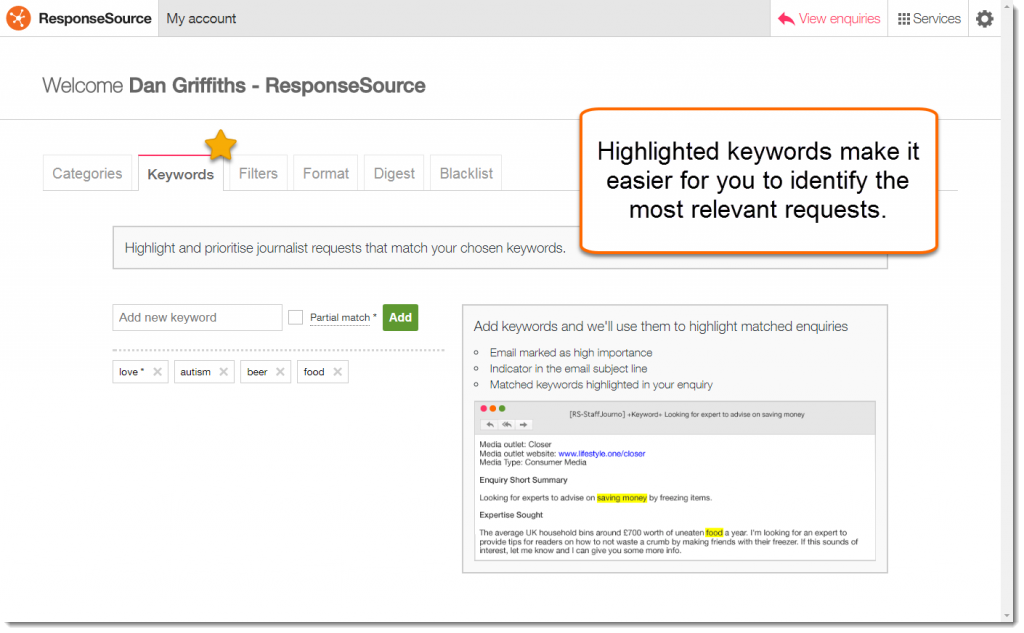Click the View enquiries arrow icon
The height and width of the screenshot is (633, 1024).
(787, 17)
